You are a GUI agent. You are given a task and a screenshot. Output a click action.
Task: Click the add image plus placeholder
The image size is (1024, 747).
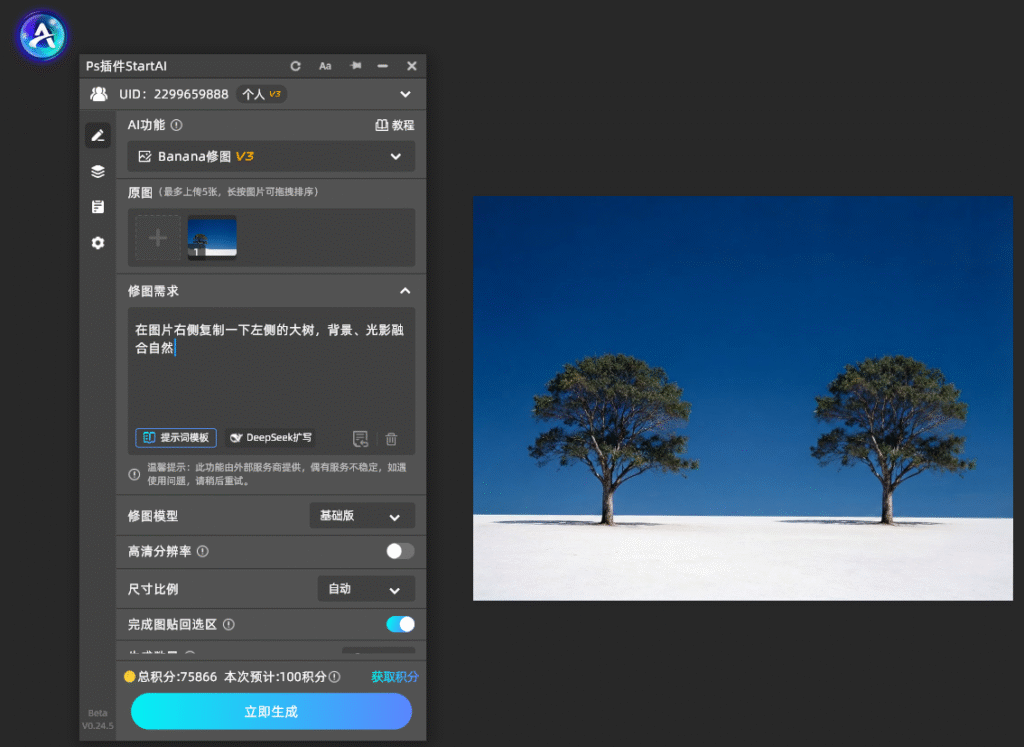tap(157, 238)
